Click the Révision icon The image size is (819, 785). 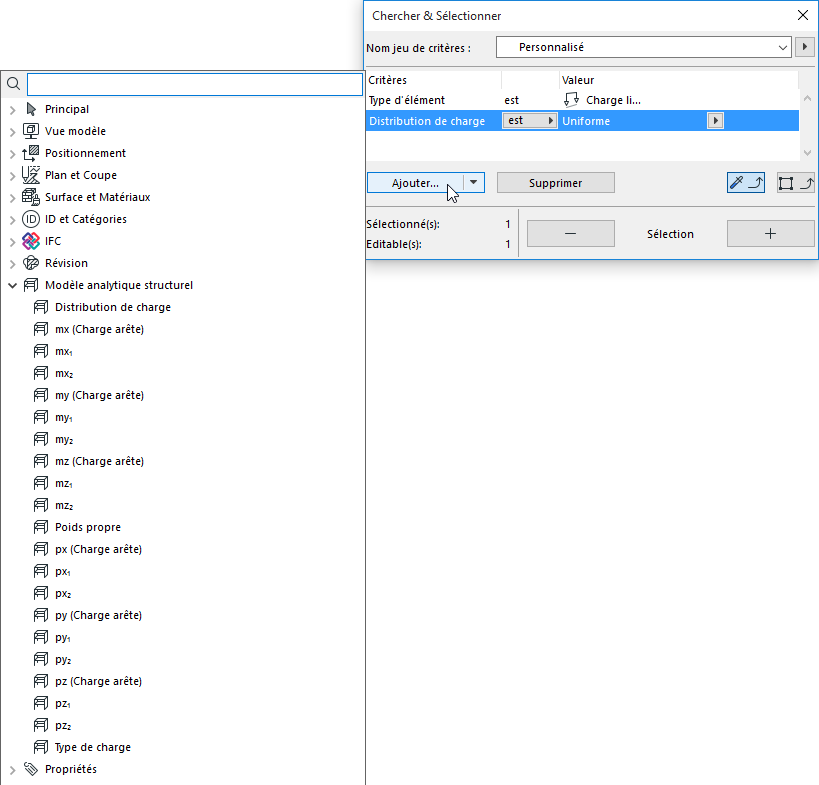[x=31, y=263]
